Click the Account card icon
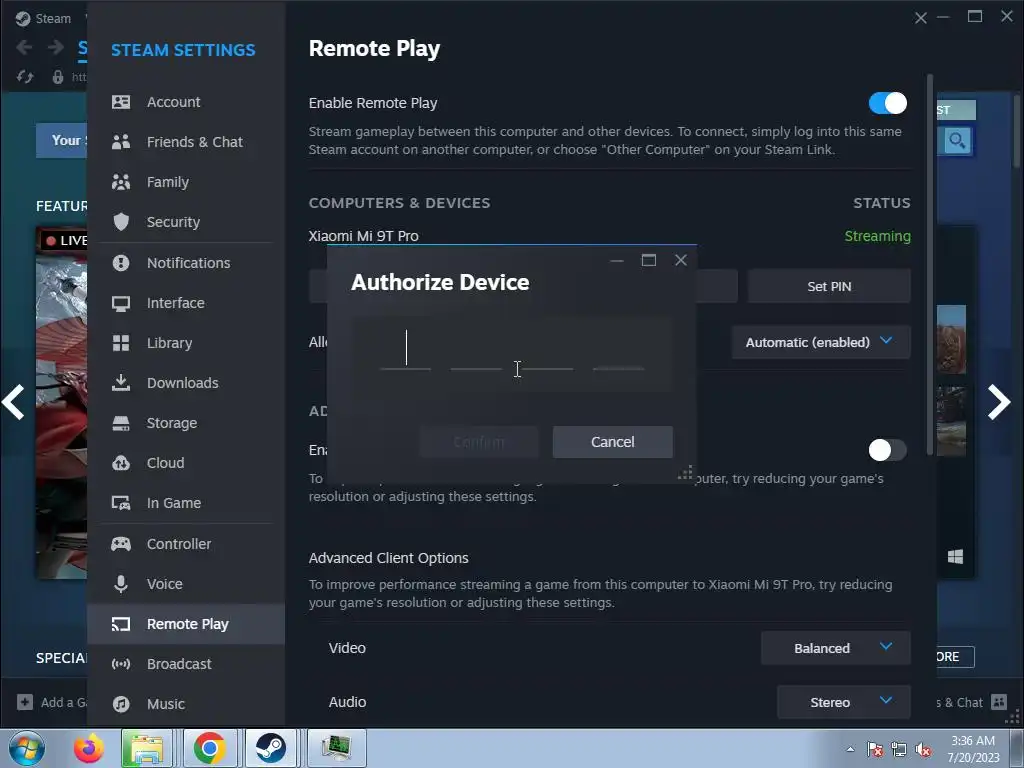1024x768 pixels. tap(121, 102)
